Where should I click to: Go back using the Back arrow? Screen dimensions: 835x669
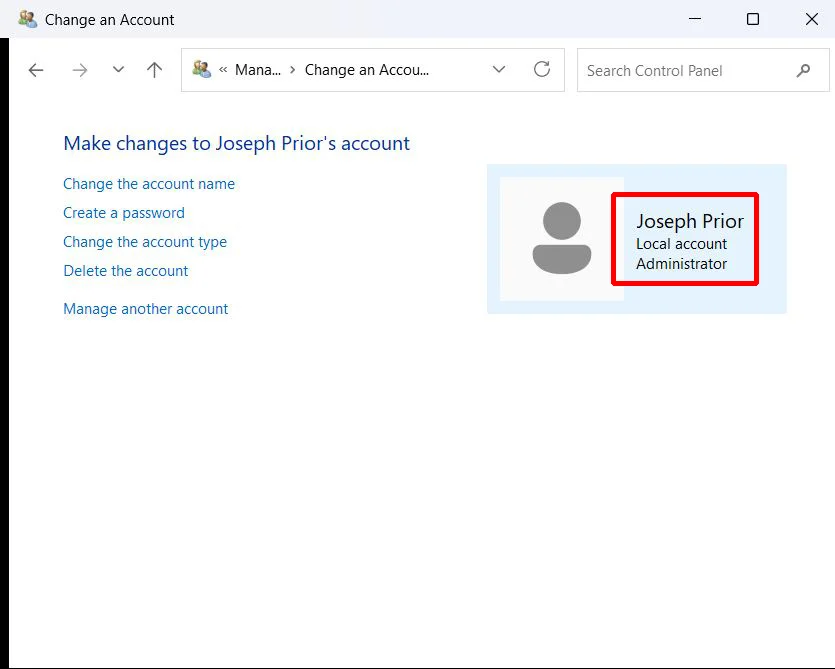36,70
